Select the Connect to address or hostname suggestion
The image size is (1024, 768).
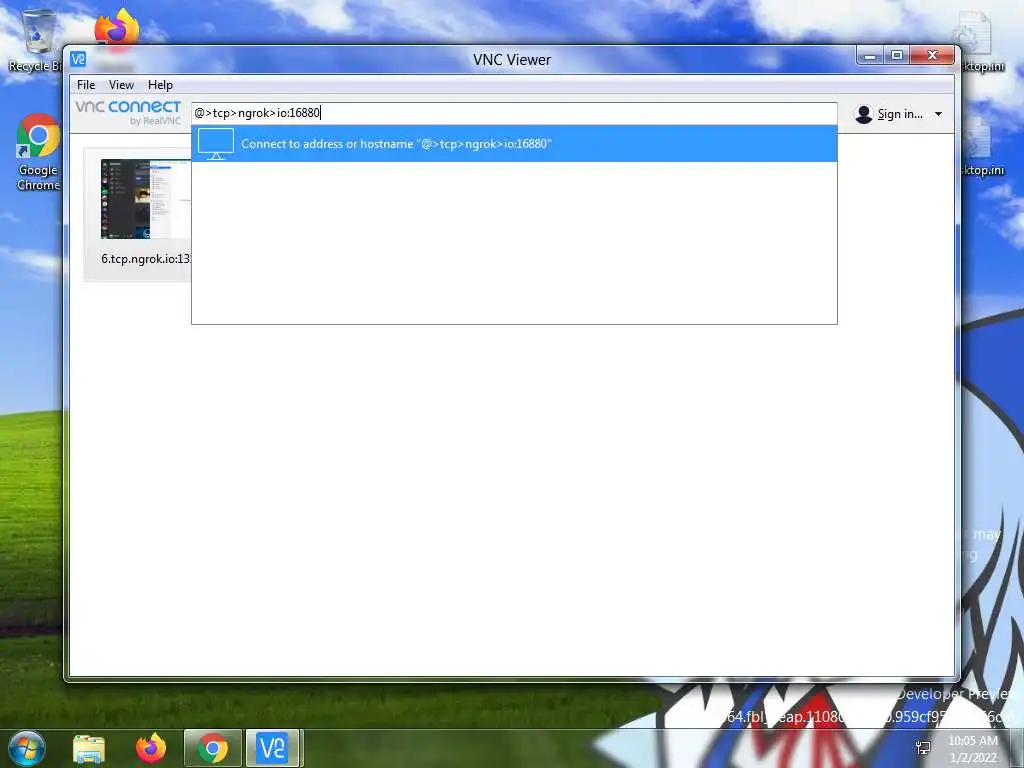pyautogui.click(x=514, y=144)
